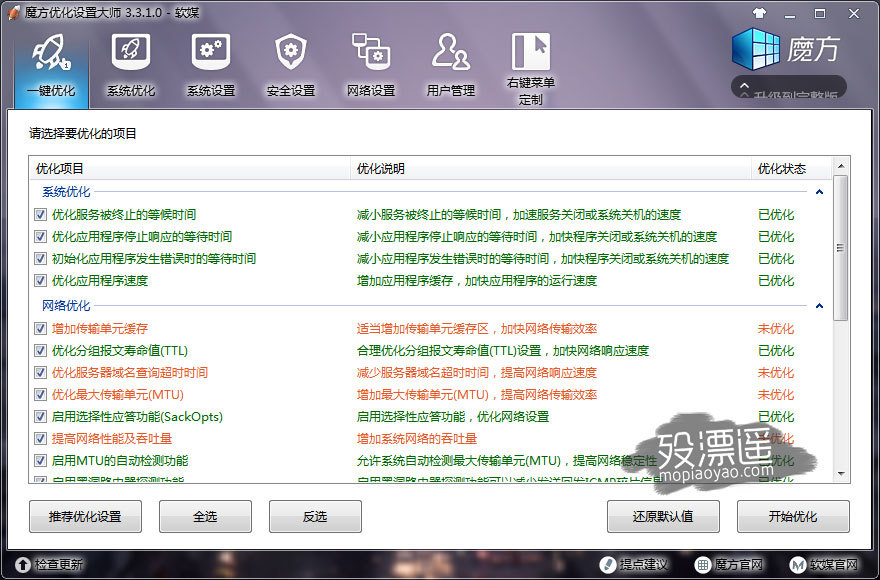Click the list scrollbar thumb
The height and width of the screenshot is (580, 880).
(840, 248)
